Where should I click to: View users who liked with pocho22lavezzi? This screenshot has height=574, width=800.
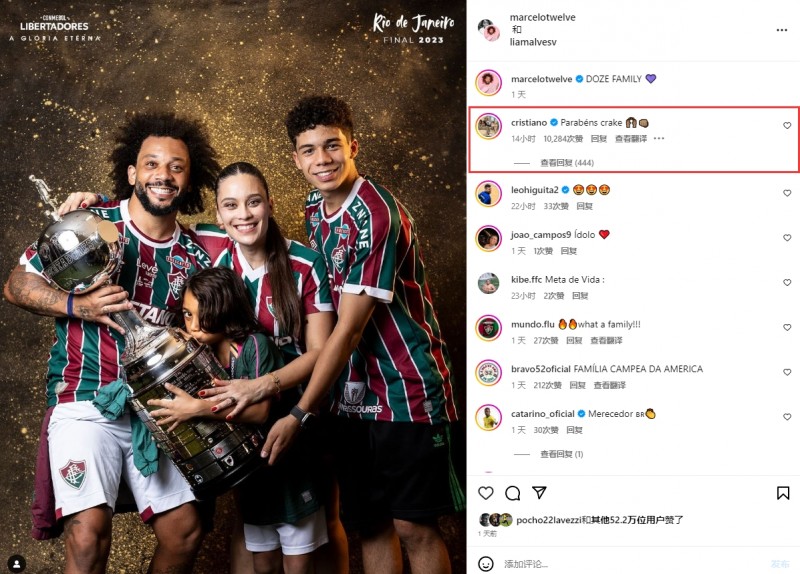599,520
